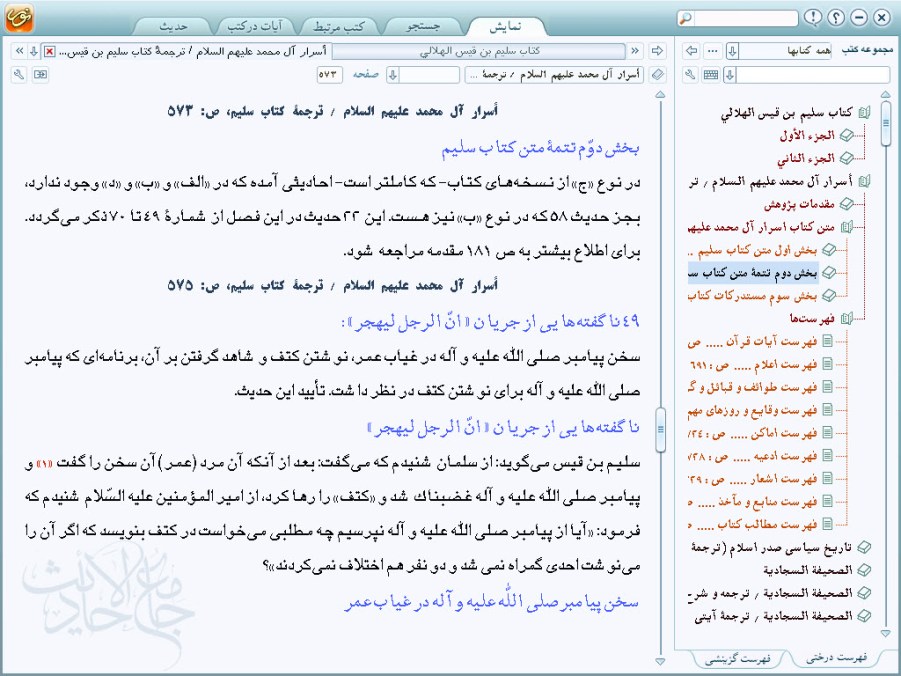Open فهرست اشعار index
The height and width of the screenshot is (676, 901).
tap(752, 479)
